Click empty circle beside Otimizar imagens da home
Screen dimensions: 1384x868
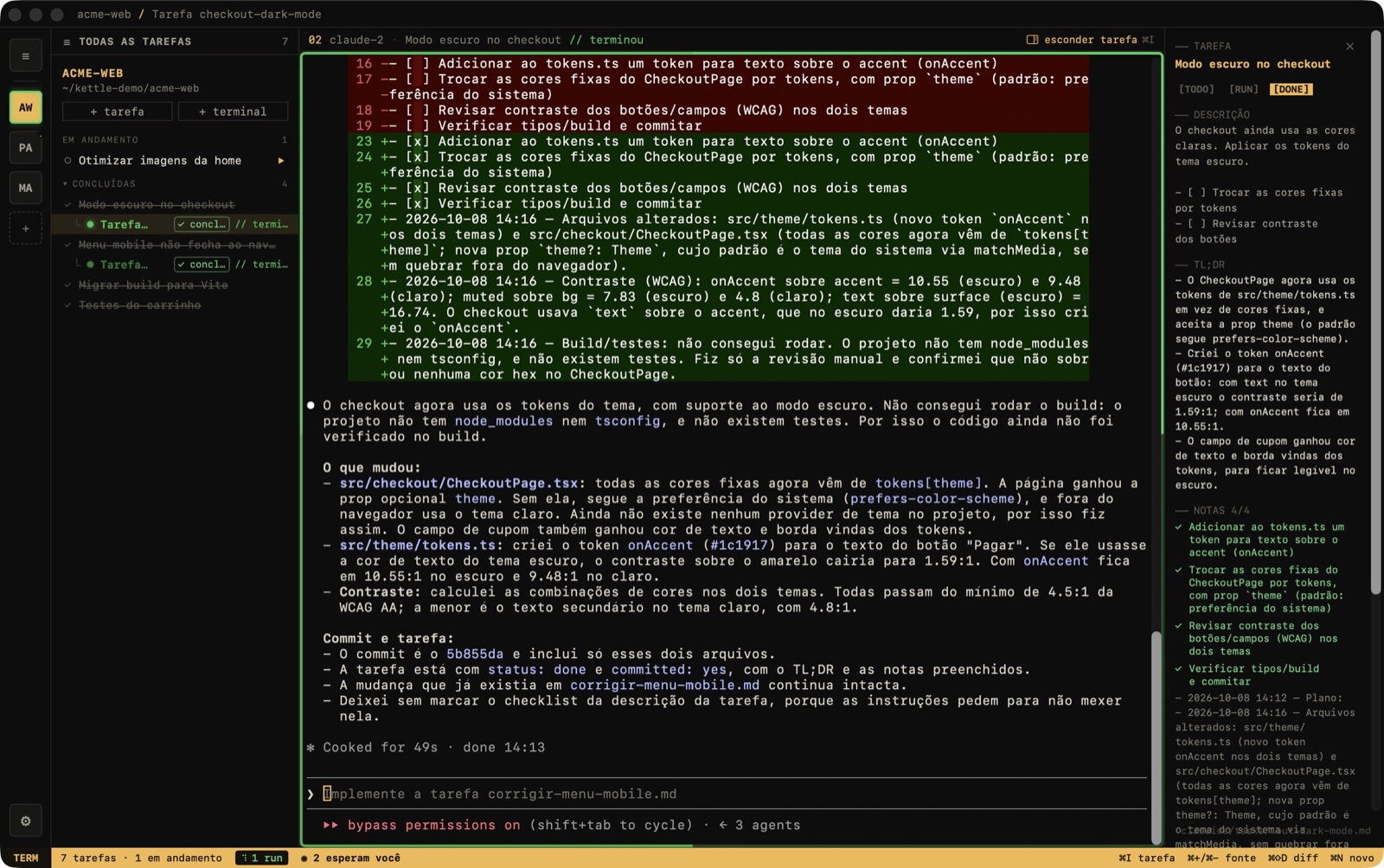tap(67, 161)
